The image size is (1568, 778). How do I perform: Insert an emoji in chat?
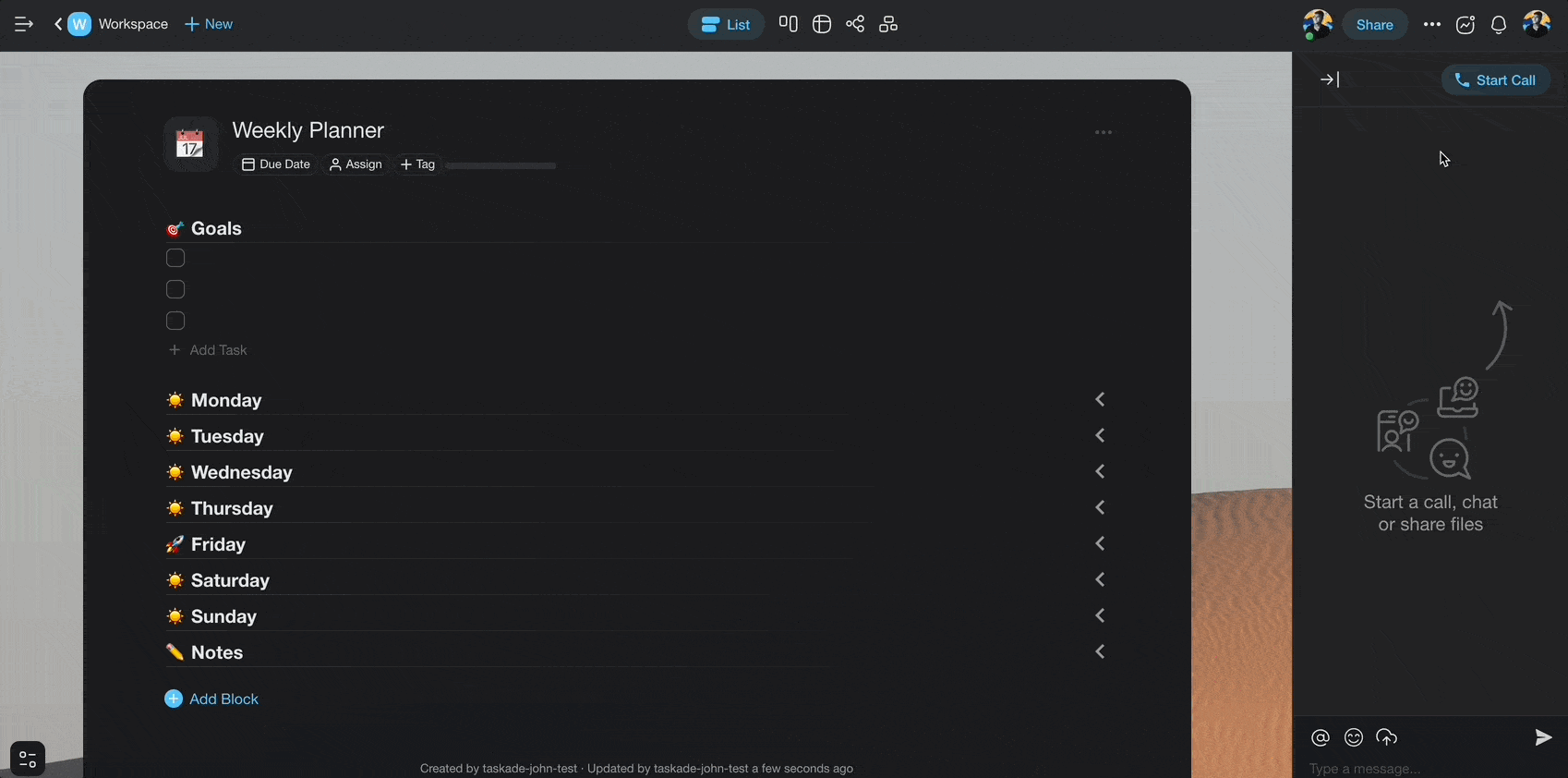click(x=1354, y=737)
